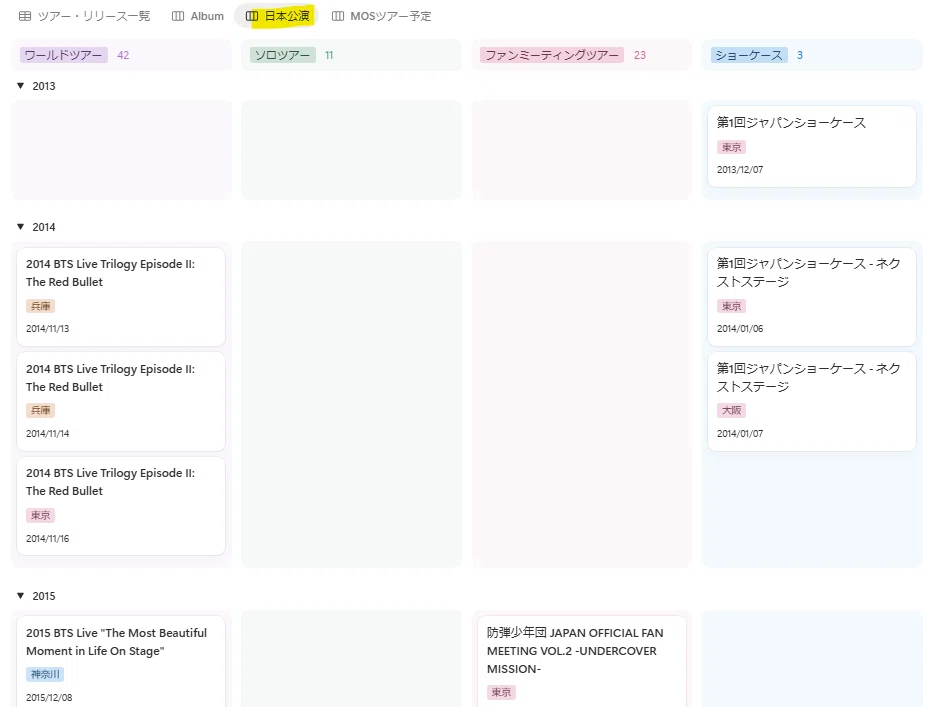Click the count 42 beside ワールドツアー

123,55
